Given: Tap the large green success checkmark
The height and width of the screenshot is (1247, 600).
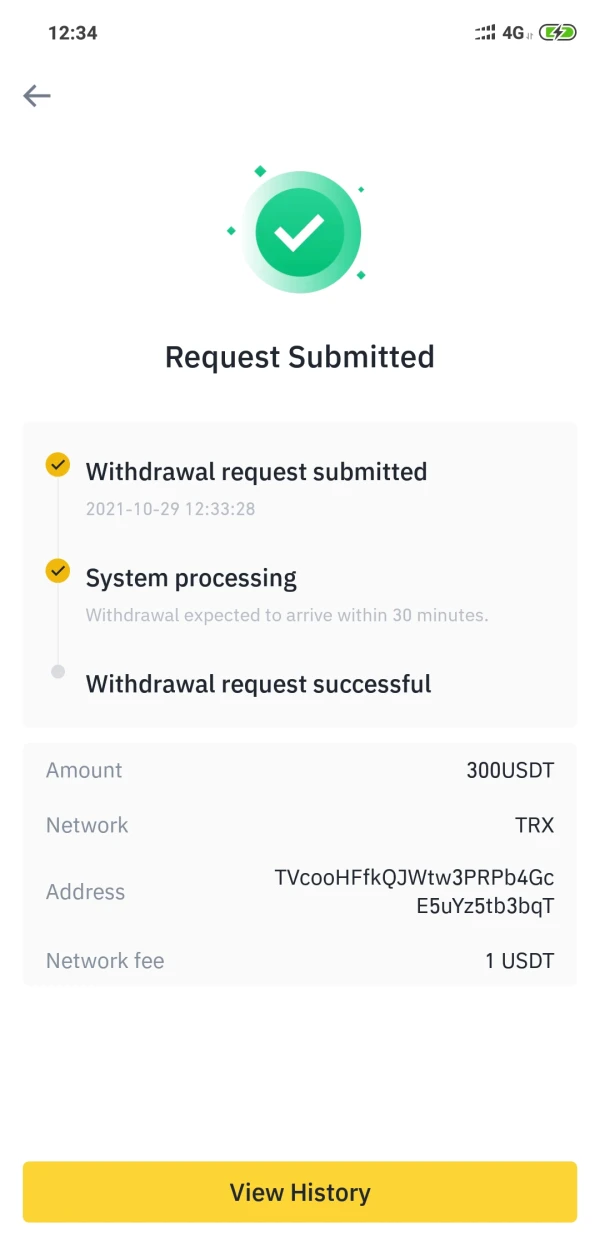Looking at the screenshot, I should [300, 232].
